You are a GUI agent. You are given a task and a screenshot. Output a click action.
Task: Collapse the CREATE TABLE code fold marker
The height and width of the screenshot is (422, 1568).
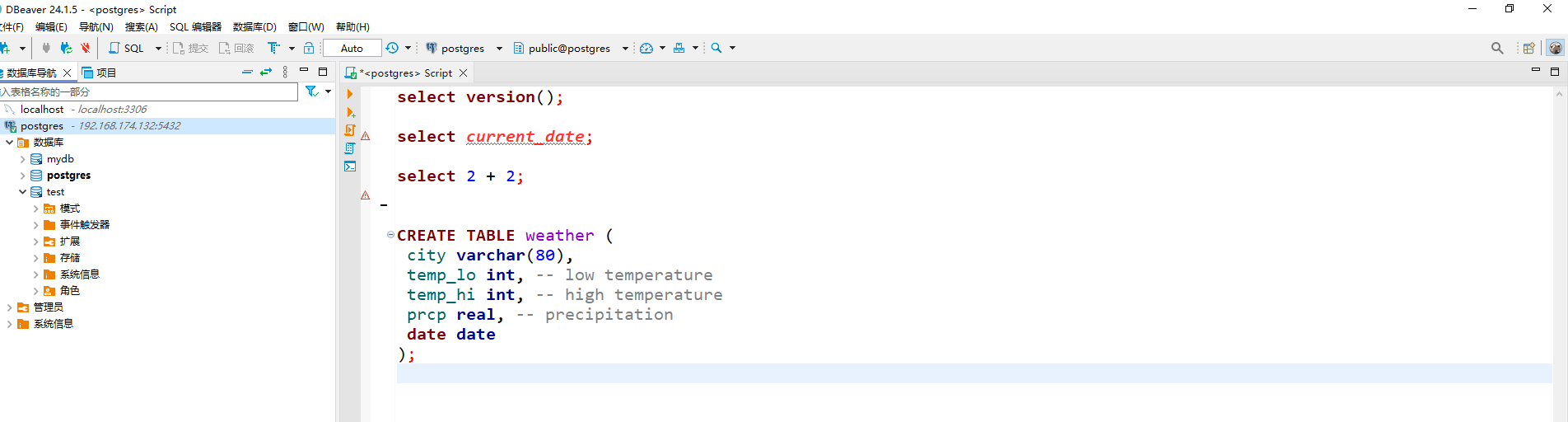390,235
